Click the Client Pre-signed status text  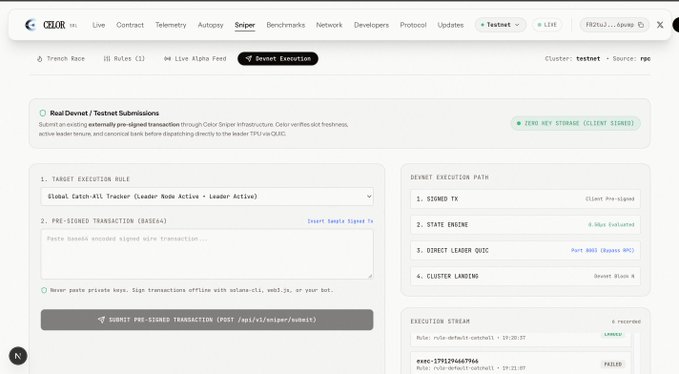tap(610, 199)
